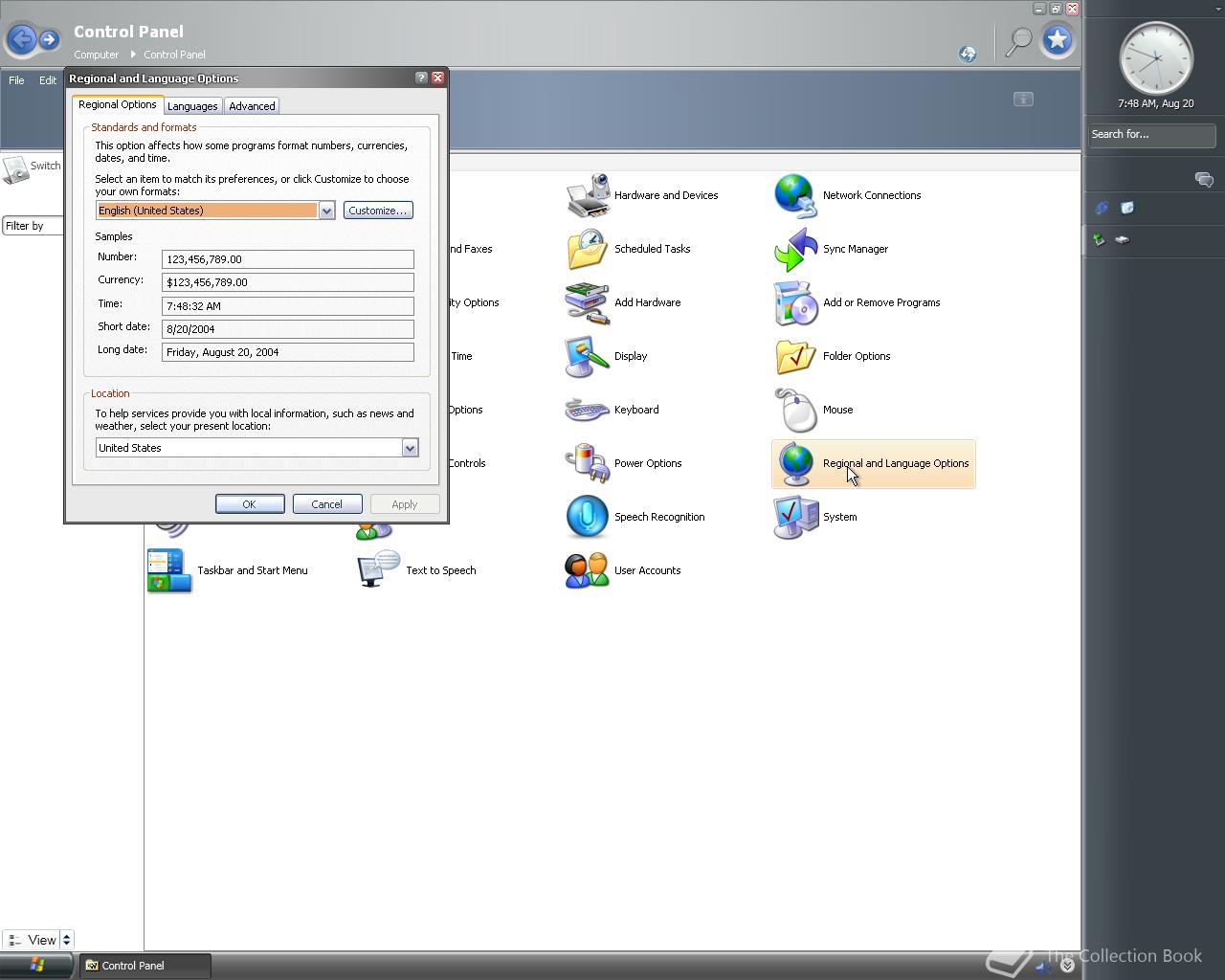Click the Time sample field
Screen dimensions: 1225x980
tap(288, 306)
